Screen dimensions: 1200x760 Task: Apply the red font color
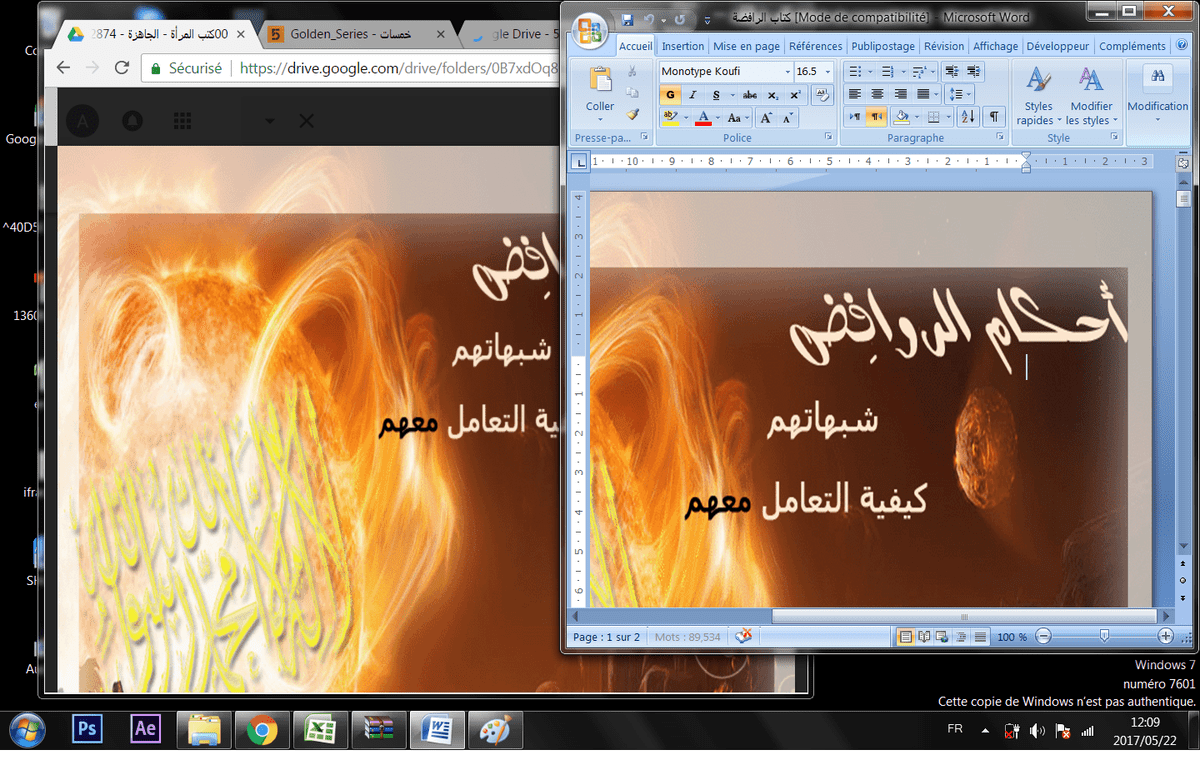click(x=703, y=118)
